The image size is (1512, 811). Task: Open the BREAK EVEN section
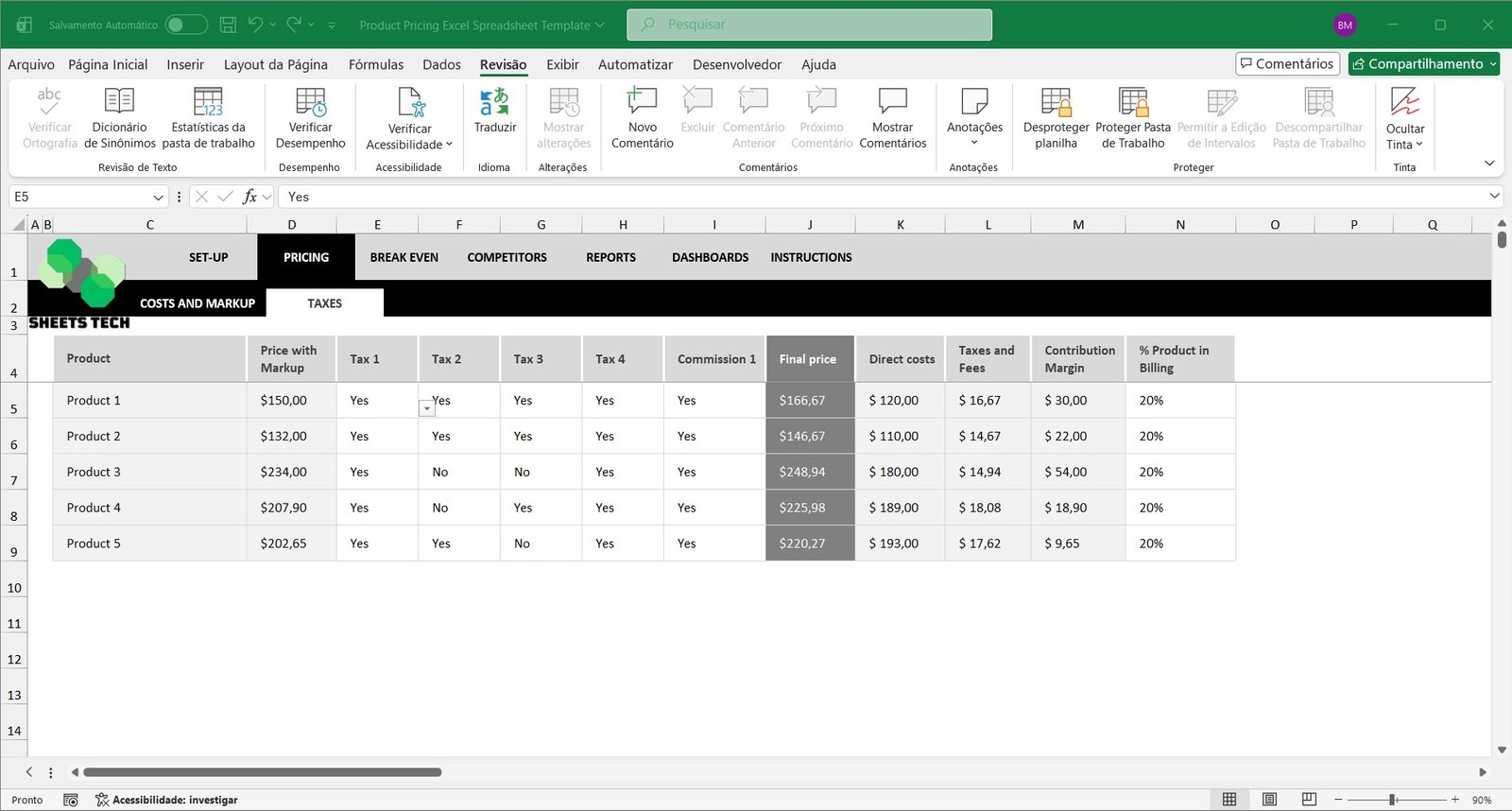404,257
